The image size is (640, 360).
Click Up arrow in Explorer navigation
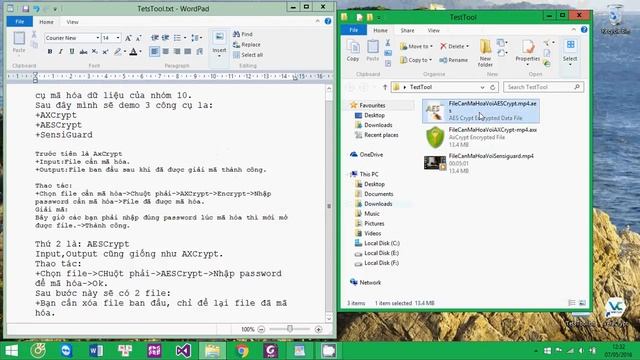pos(384,87)
